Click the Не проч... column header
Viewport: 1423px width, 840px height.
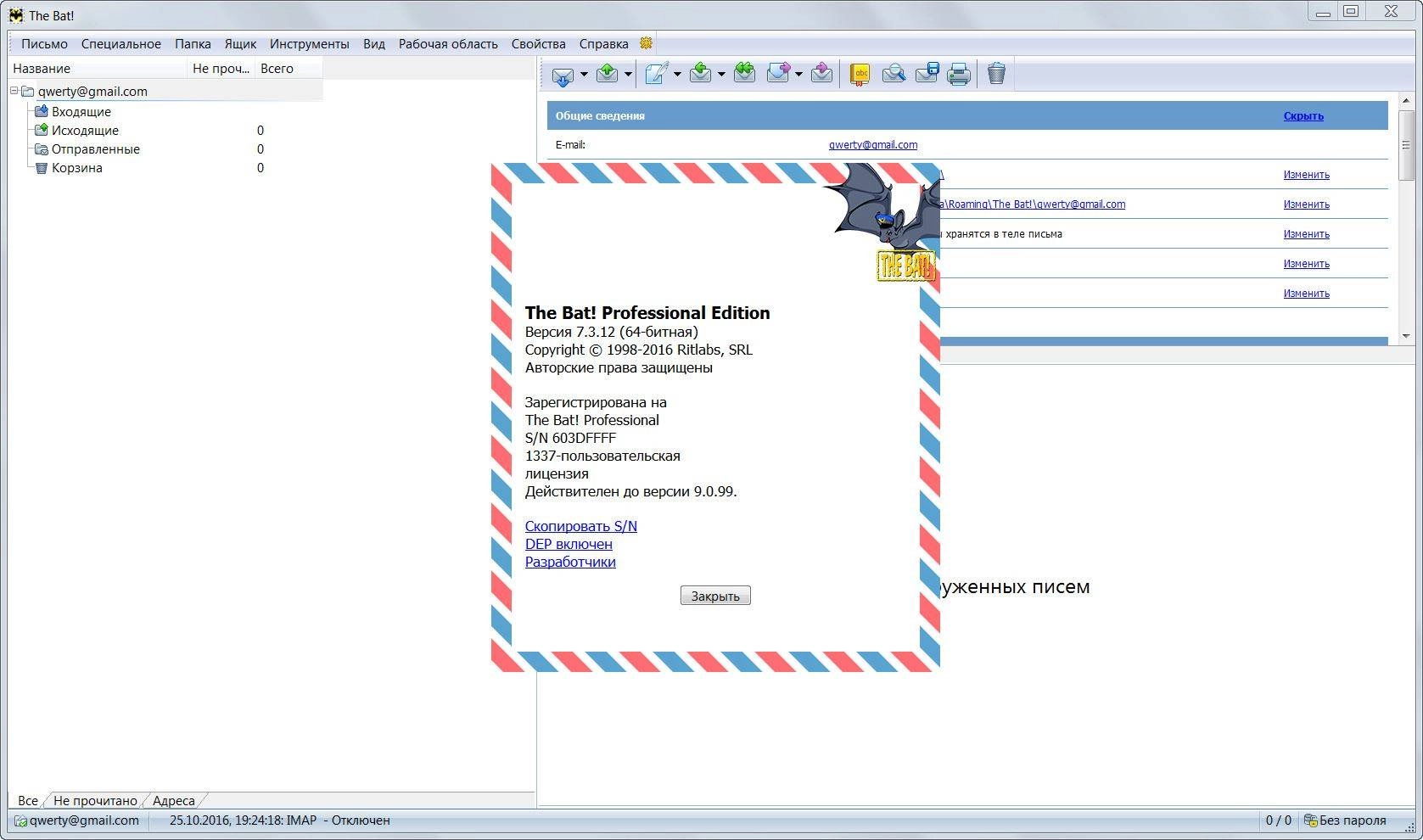(x=221, y=69)
